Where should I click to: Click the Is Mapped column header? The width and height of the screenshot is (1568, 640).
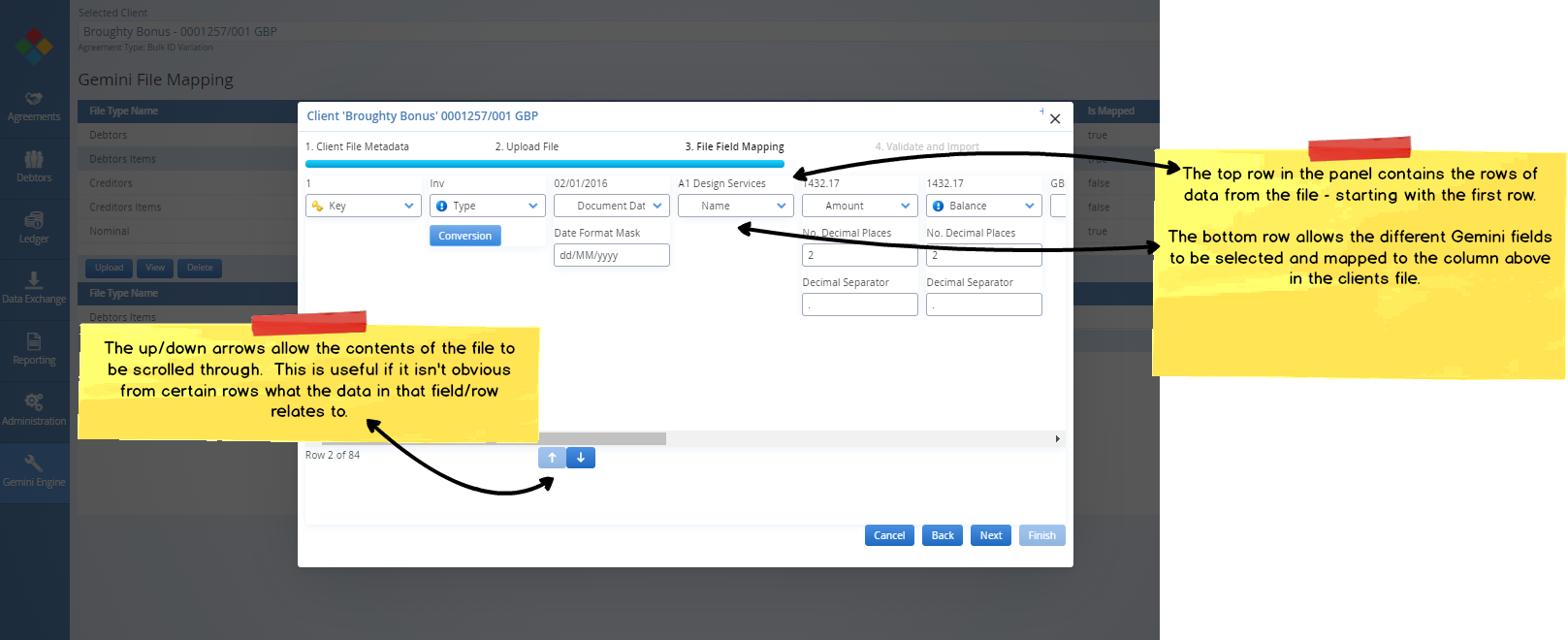coord(1111,111)
